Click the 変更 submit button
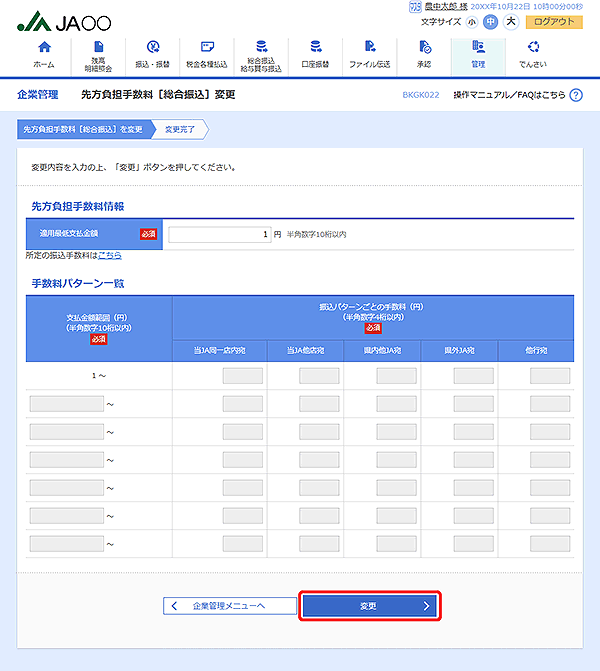The image size is (600, 671). (370, 606)
